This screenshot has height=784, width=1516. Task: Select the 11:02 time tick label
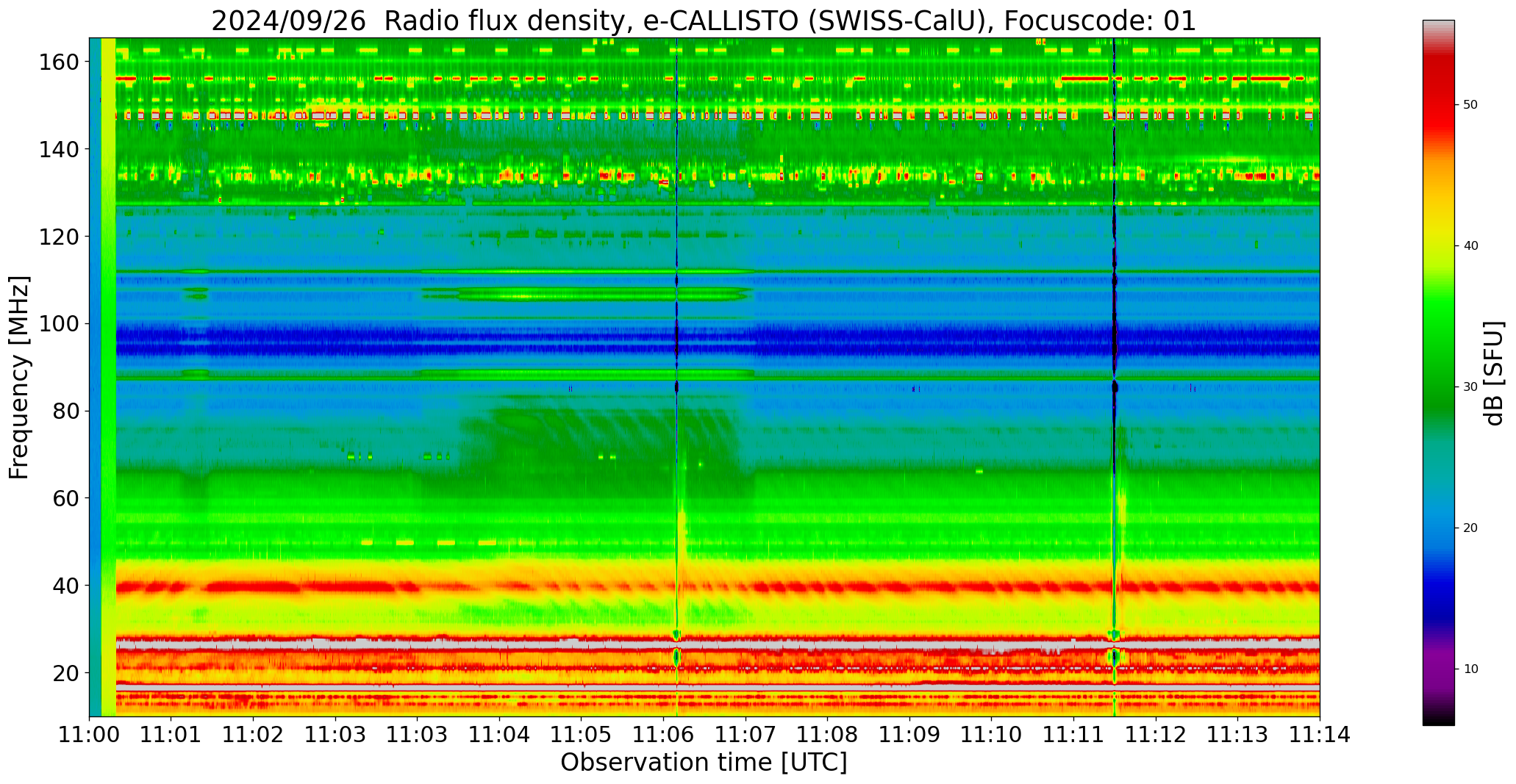tap(254, 735)
